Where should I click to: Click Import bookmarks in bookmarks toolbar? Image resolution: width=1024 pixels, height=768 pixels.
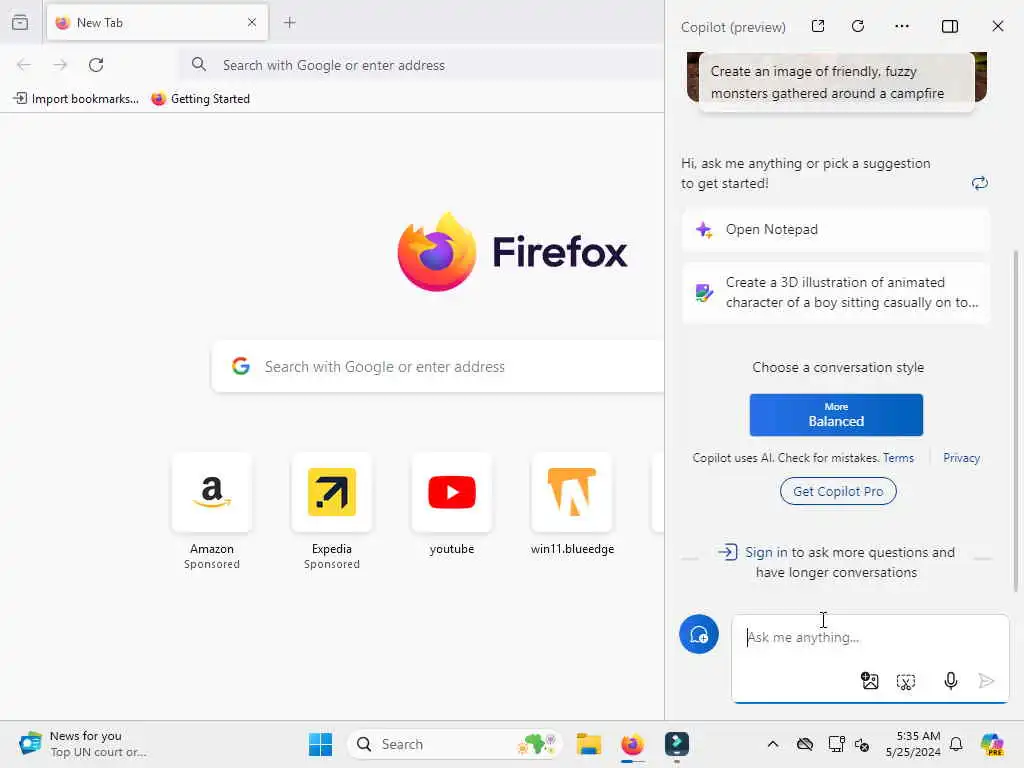[x=76, y=99]
